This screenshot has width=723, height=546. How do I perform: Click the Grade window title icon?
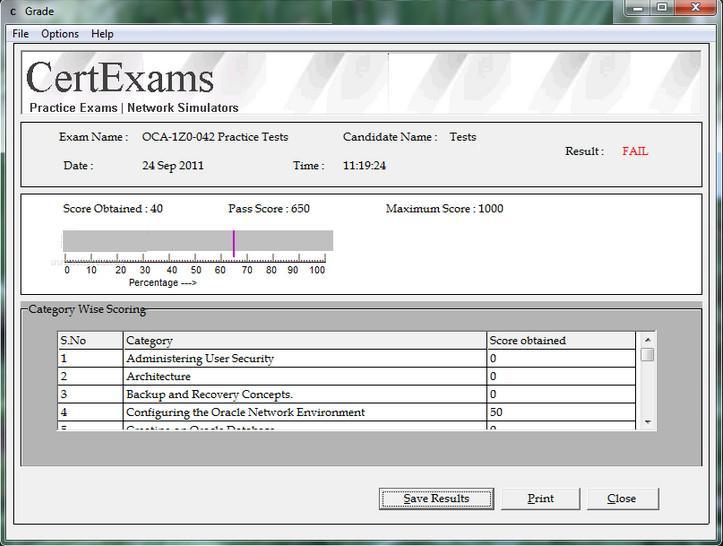(13, 11)
